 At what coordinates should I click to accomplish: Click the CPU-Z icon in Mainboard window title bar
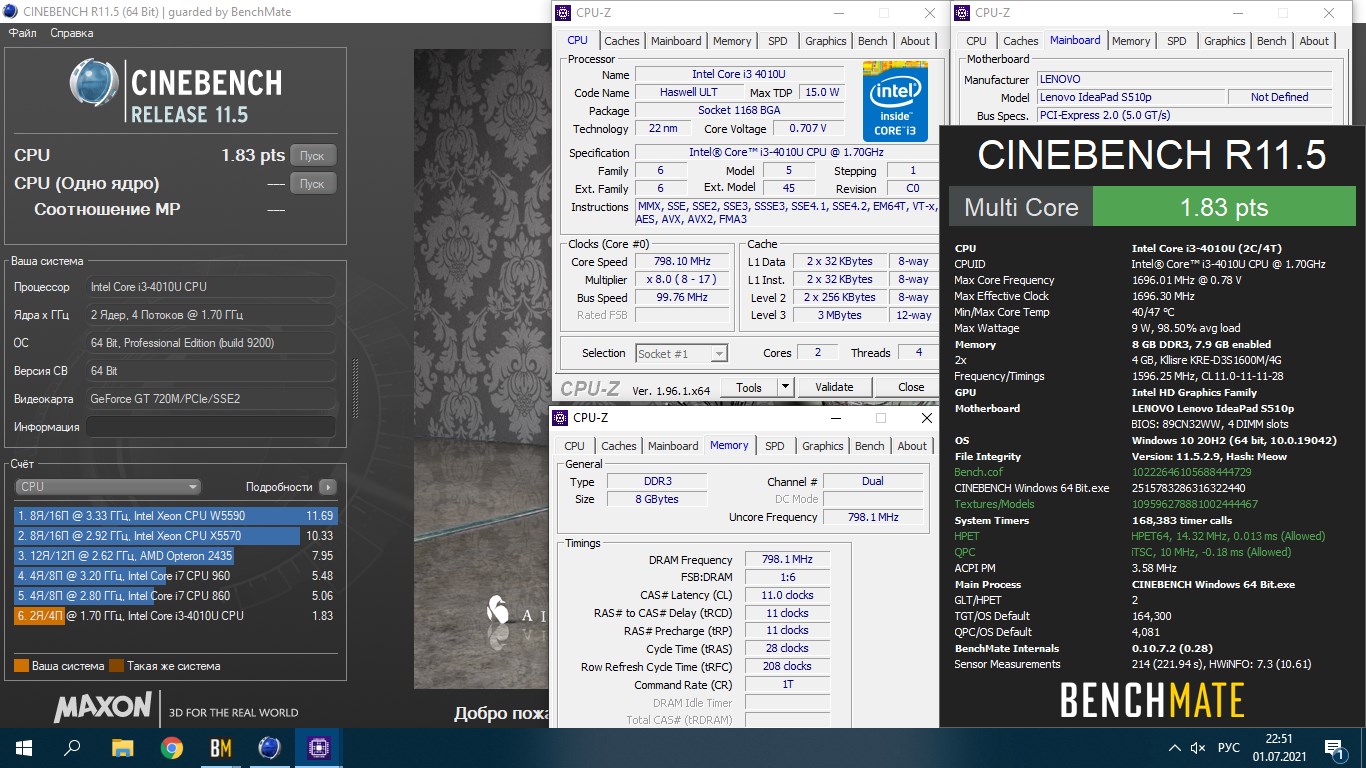pos(962,12)
